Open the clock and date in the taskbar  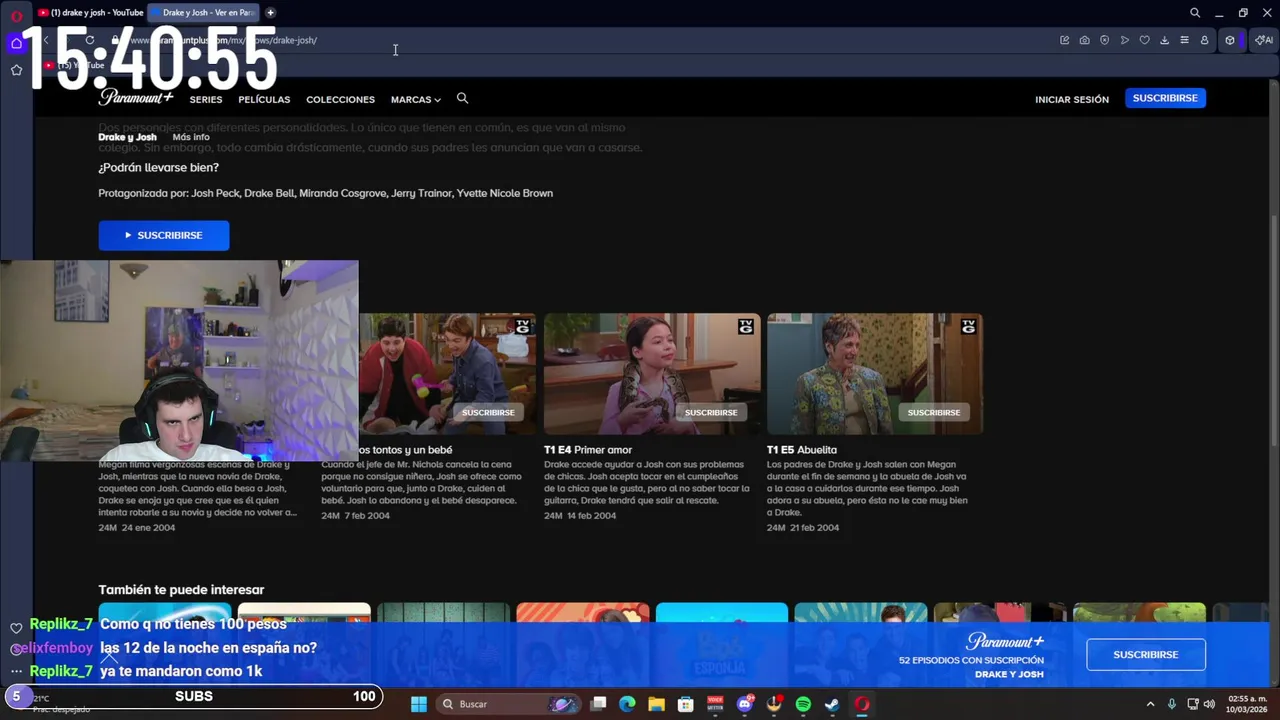(x=1247, y=704)
